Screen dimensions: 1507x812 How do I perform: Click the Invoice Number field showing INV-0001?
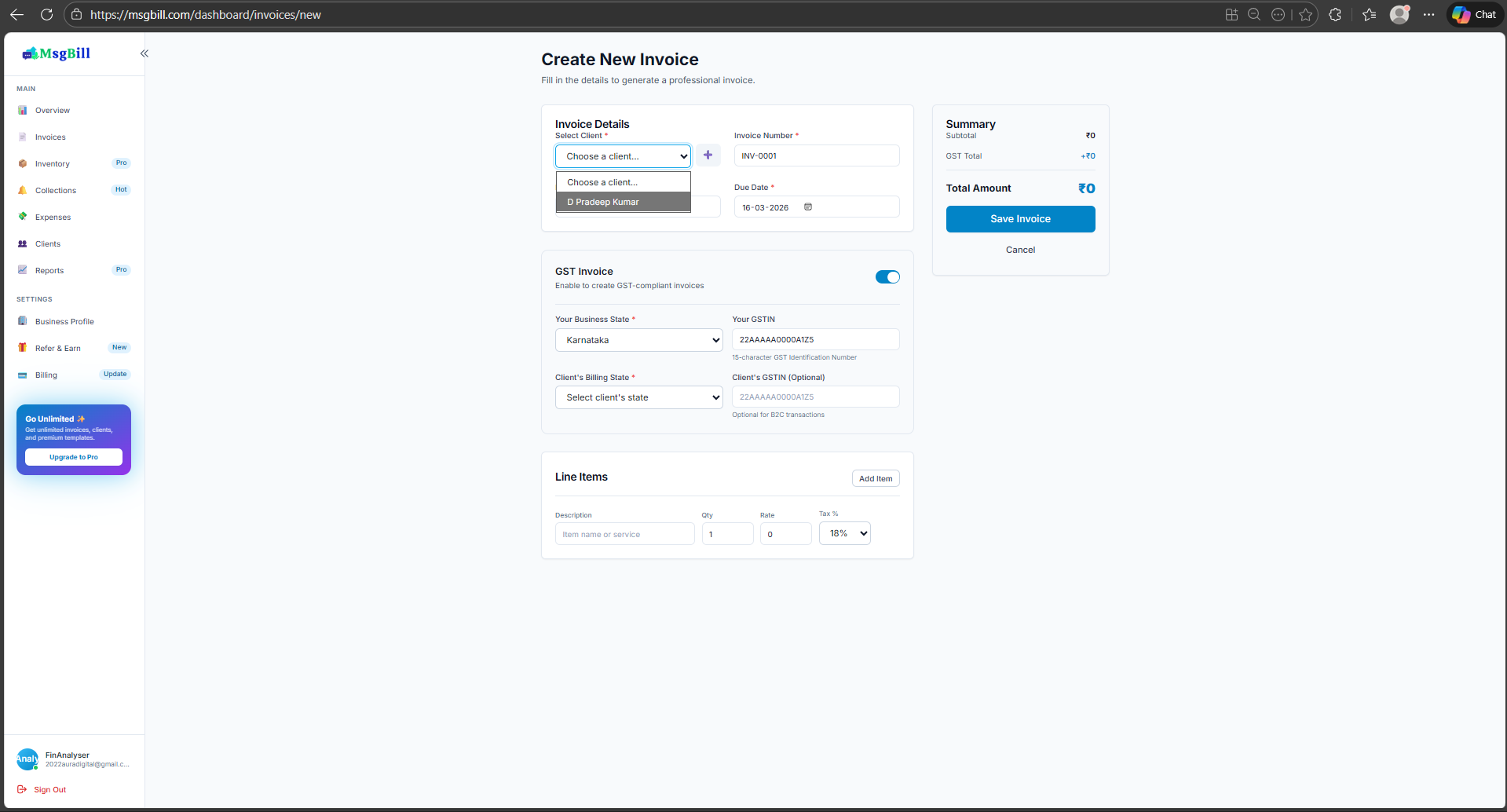[815, 155]
